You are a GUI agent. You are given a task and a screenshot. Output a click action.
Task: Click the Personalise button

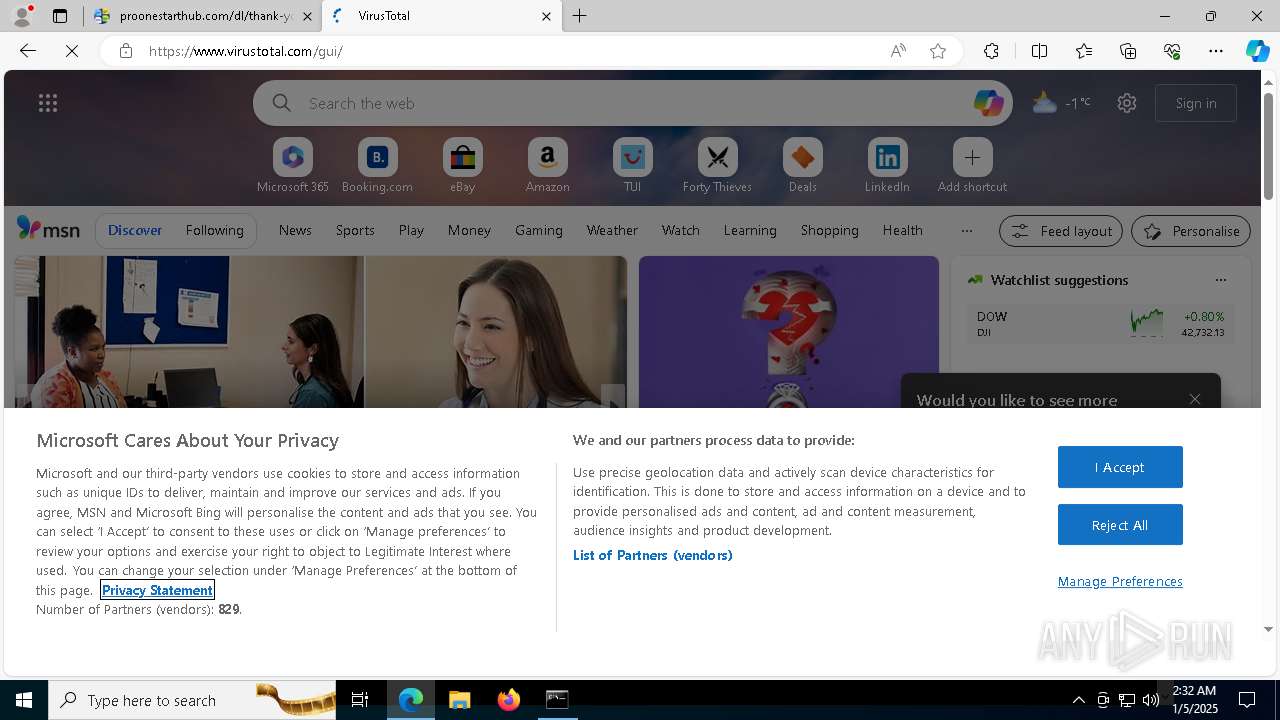(1191, 231)
